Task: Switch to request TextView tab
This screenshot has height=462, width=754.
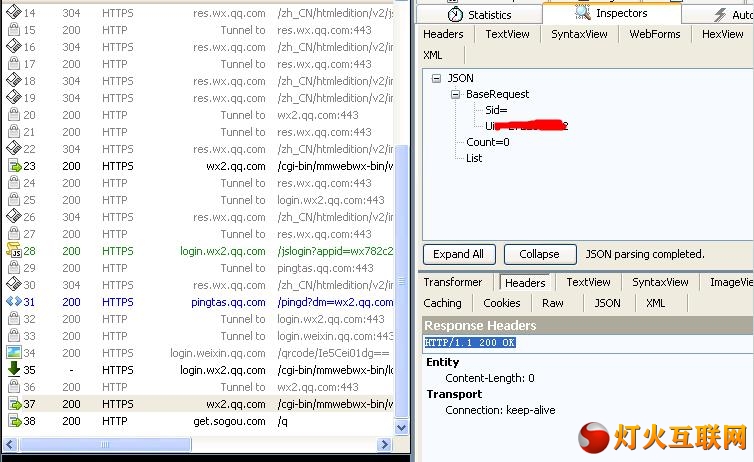Action: click(507, 34)
